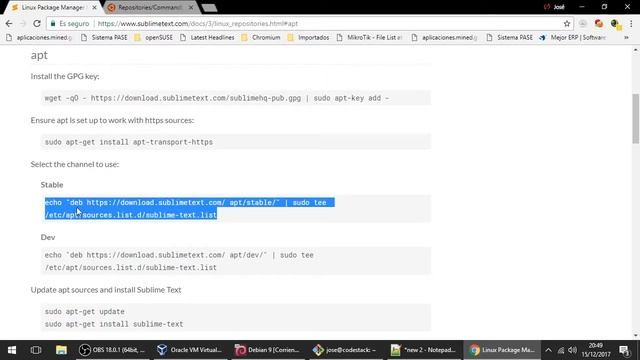Open the Windows Start menu
The height and width of the screenshot is (360, 640).
(12, 350)
